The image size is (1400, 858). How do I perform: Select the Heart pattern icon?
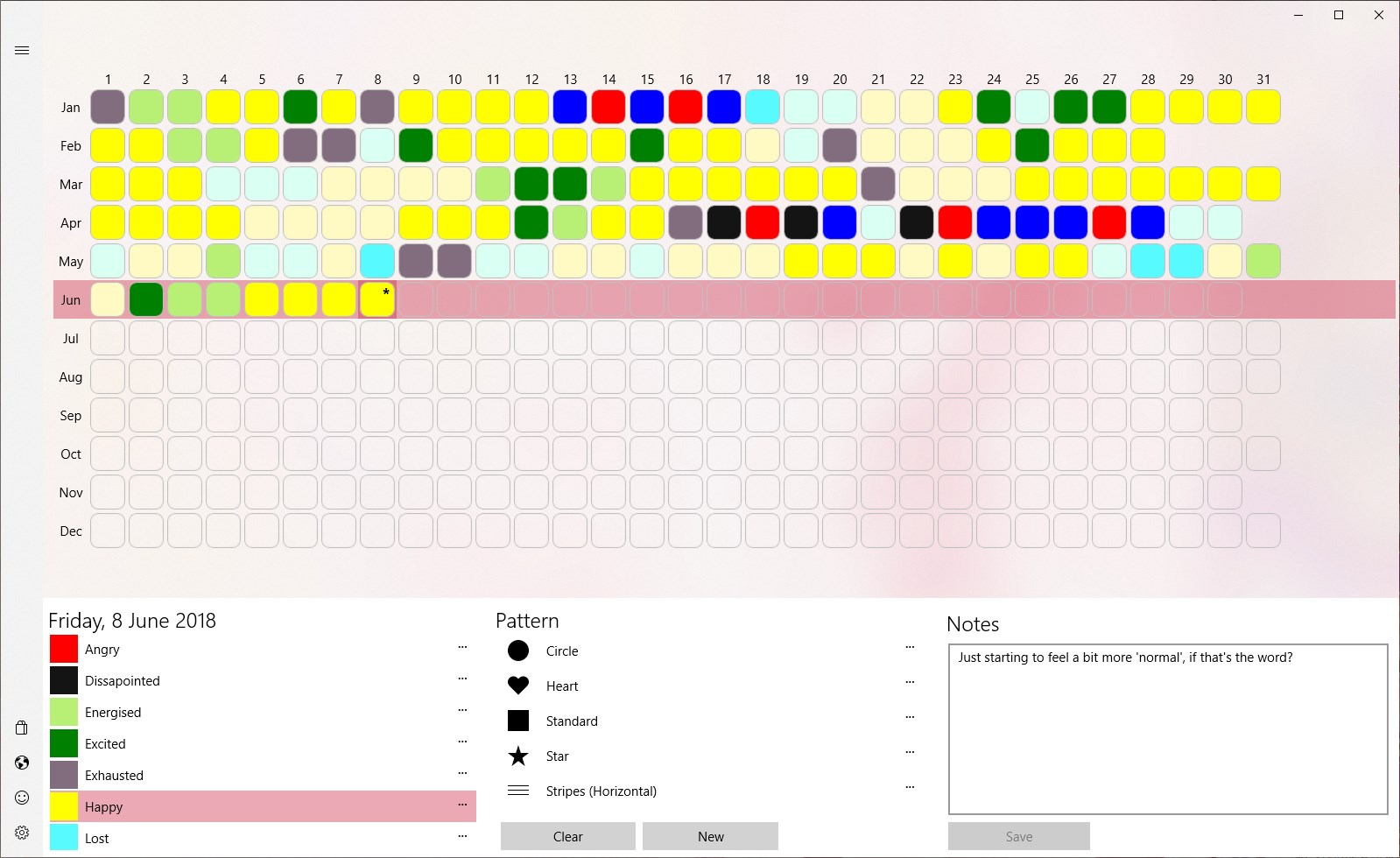(x=518, y=686)
